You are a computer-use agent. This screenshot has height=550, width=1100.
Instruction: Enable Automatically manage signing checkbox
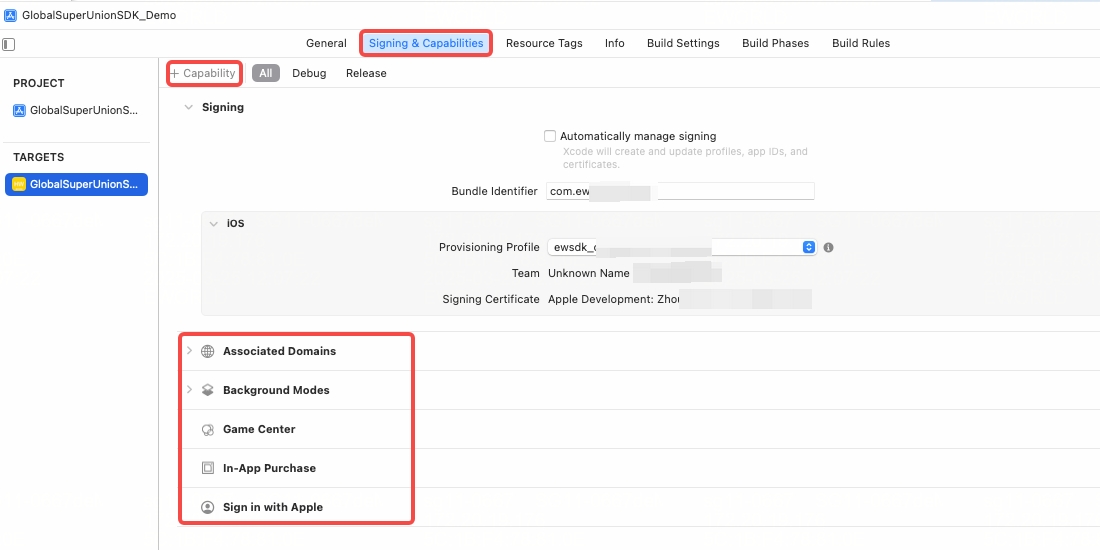551,136
